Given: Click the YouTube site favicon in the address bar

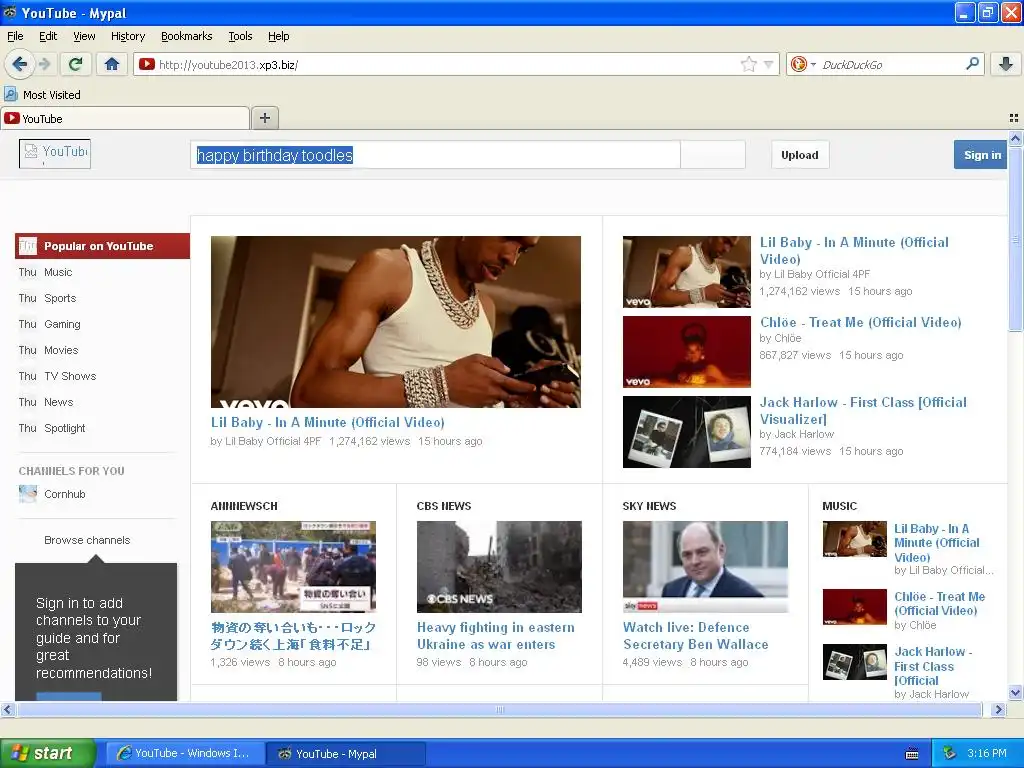Looking at the screenshot, I should point(147,64).
